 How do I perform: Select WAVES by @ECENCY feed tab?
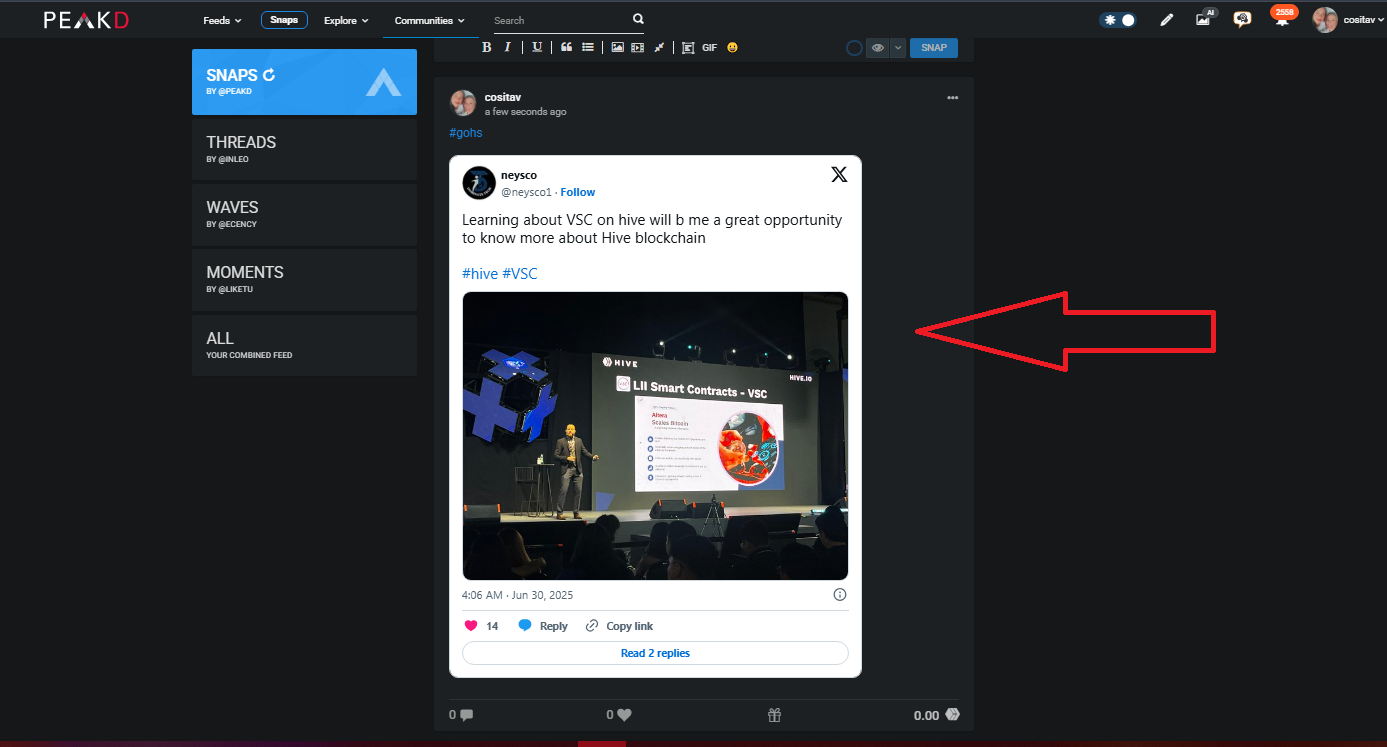[x=304, y=214]
